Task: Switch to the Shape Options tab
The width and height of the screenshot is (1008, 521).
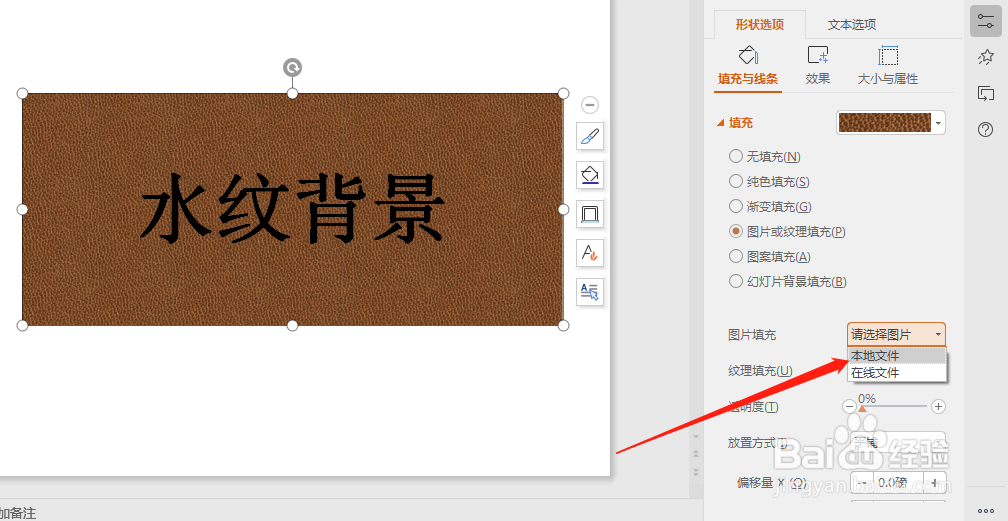Action: pos(760,24)
